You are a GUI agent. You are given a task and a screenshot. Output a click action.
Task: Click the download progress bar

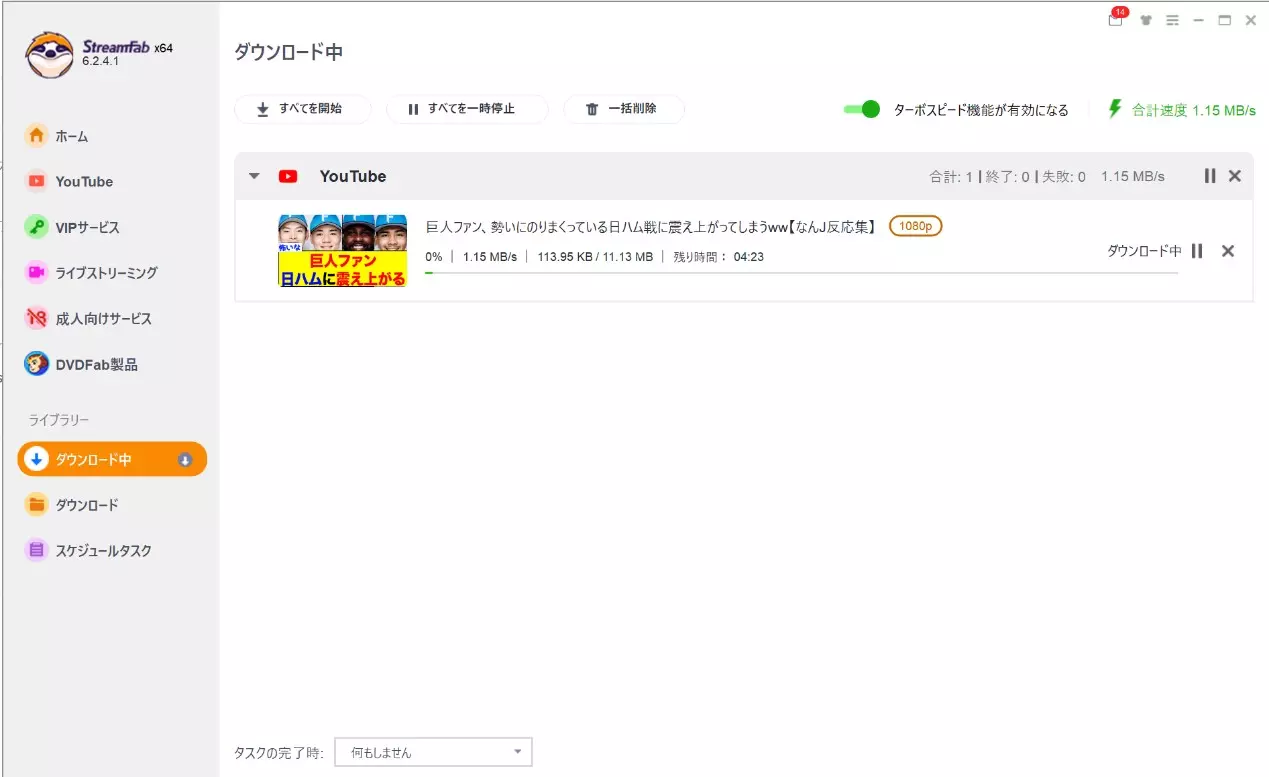point(801,272)
